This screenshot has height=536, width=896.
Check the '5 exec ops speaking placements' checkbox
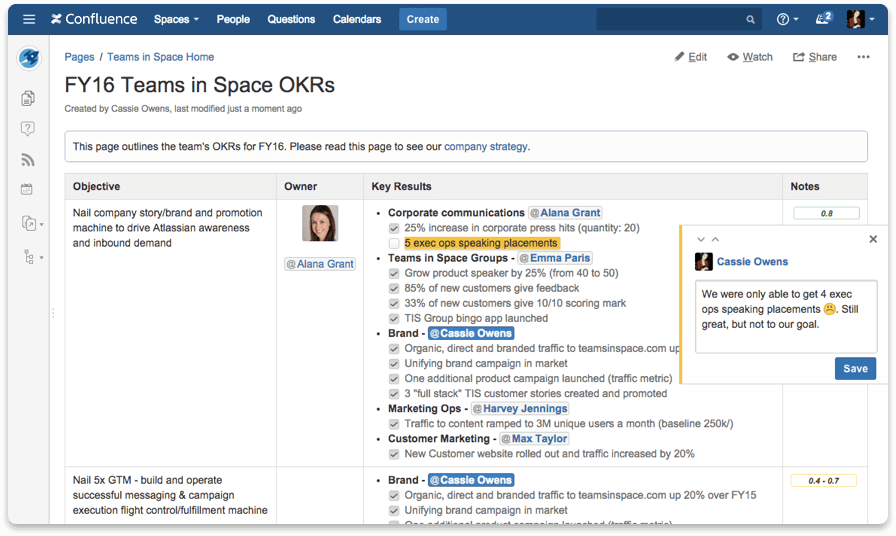(394, 243)
